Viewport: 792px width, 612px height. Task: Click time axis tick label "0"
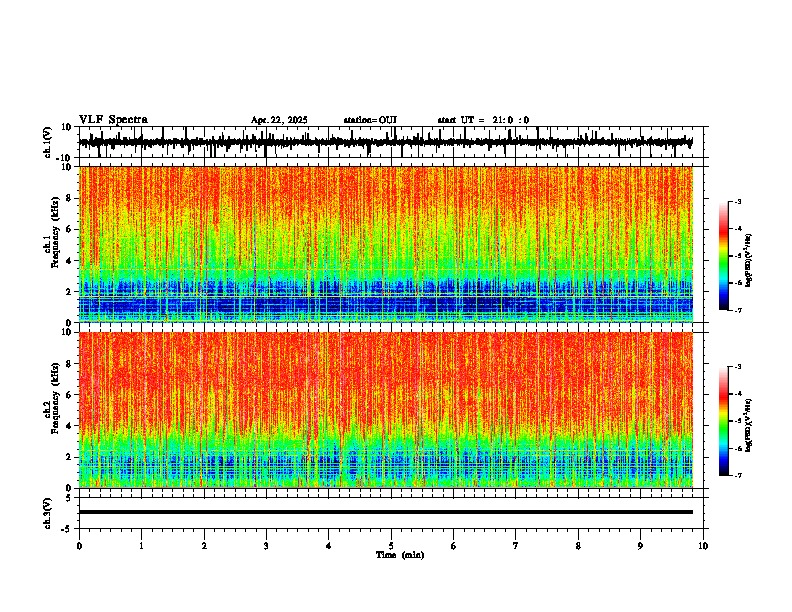tap(79, 546)
